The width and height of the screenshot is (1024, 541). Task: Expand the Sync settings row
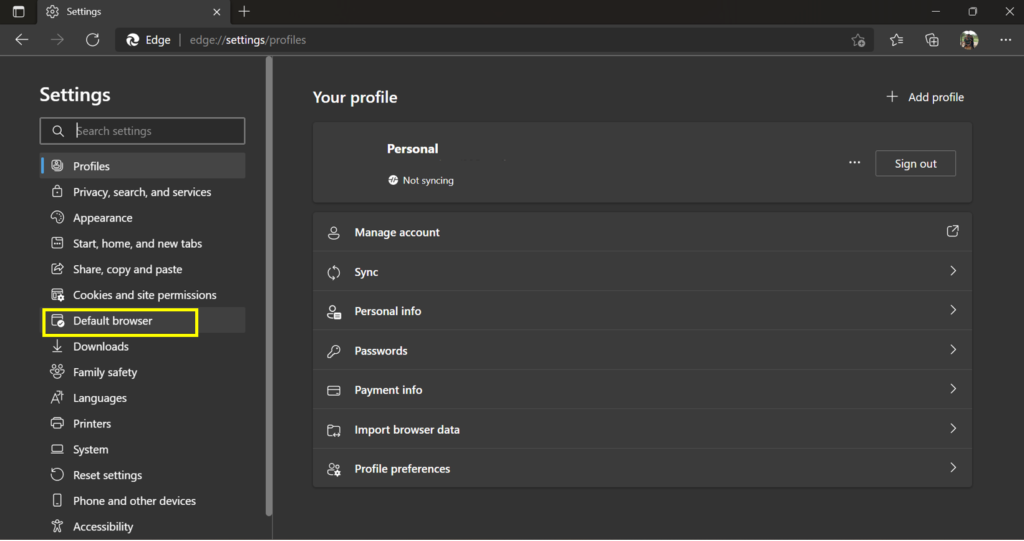641,272
